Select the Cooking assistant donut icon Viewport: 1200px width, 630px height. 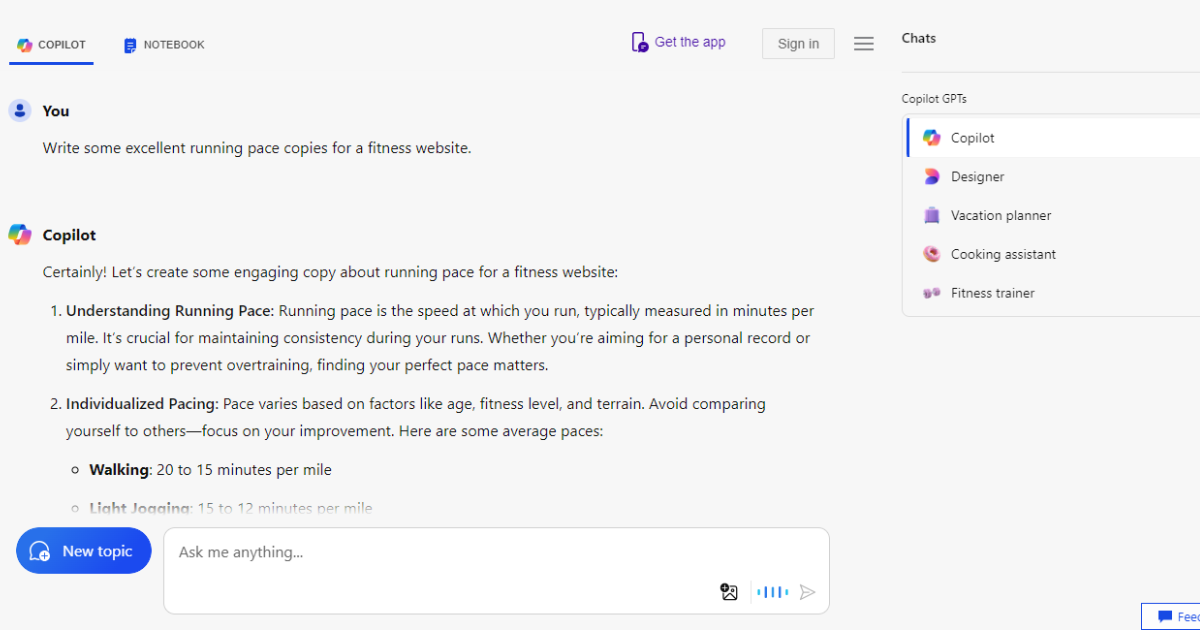pyautogui.click(x=932, y=254)
